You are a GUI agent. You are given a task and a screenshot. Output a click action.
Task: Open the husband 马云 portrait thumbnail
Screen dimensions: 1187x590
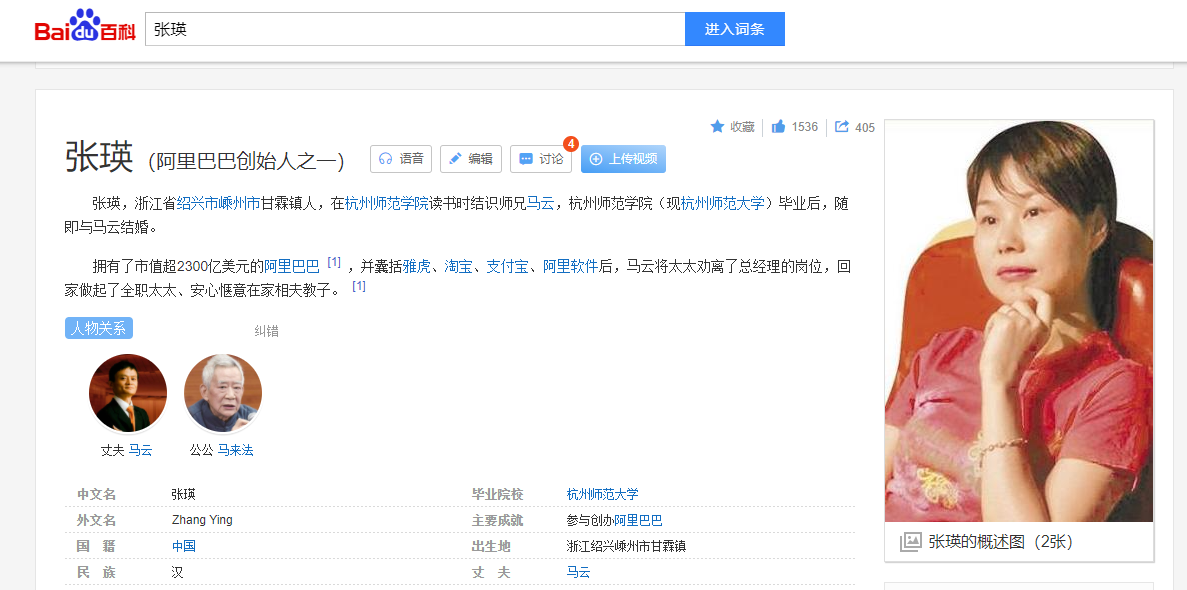pyautogui.click(x=128, y=393)
